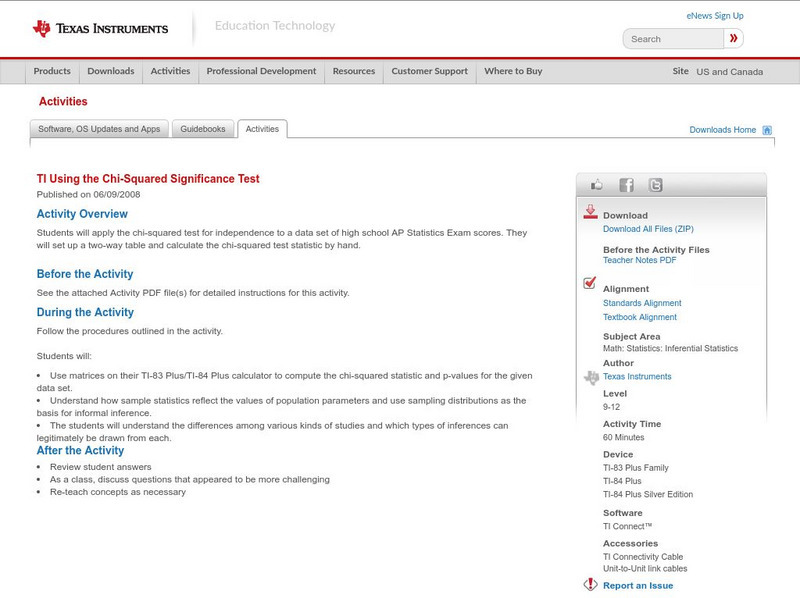Open the Products menu
800x598 pixels.
click(x=52, y=72)
